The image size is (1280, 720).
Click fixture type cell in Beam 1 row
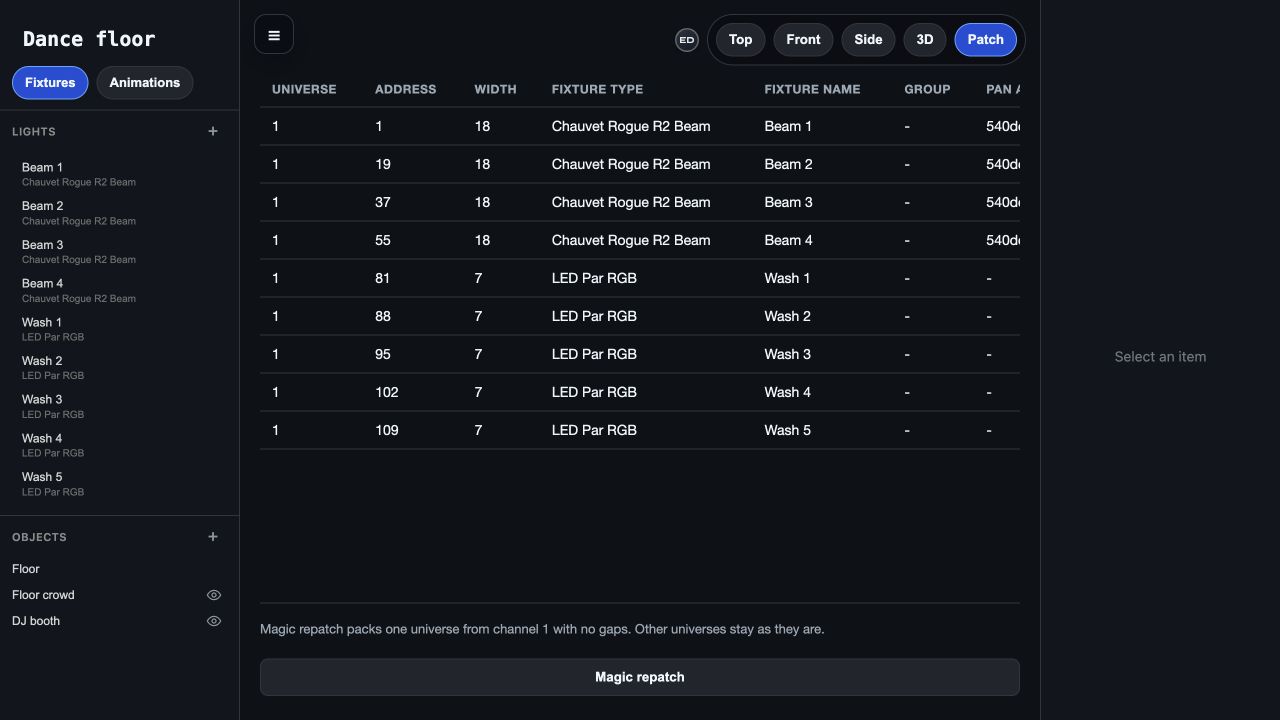click(x=631, y=126)
